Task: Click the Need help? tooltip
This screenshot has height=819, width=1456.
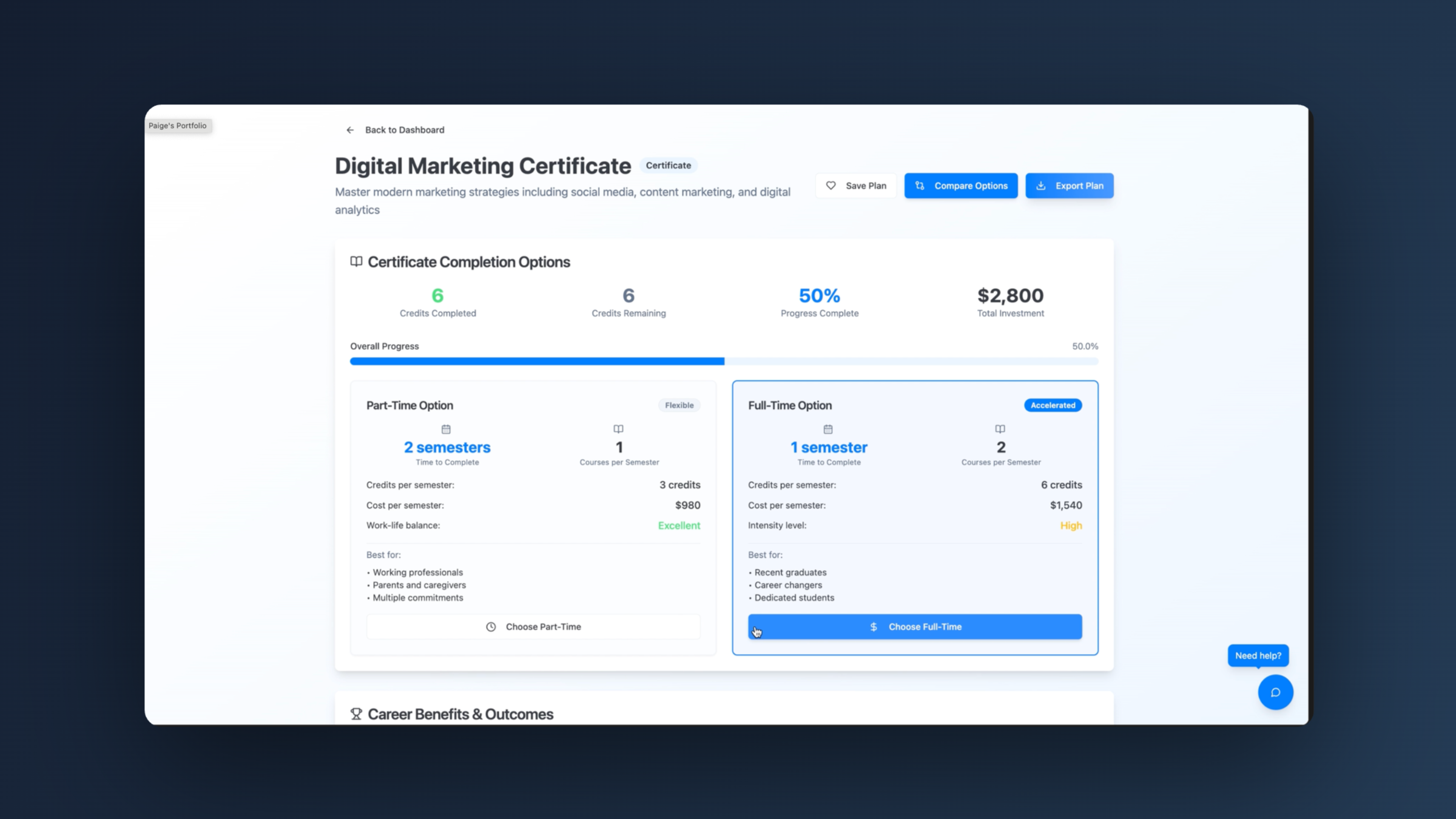Action: click(x=1258, y=655)
